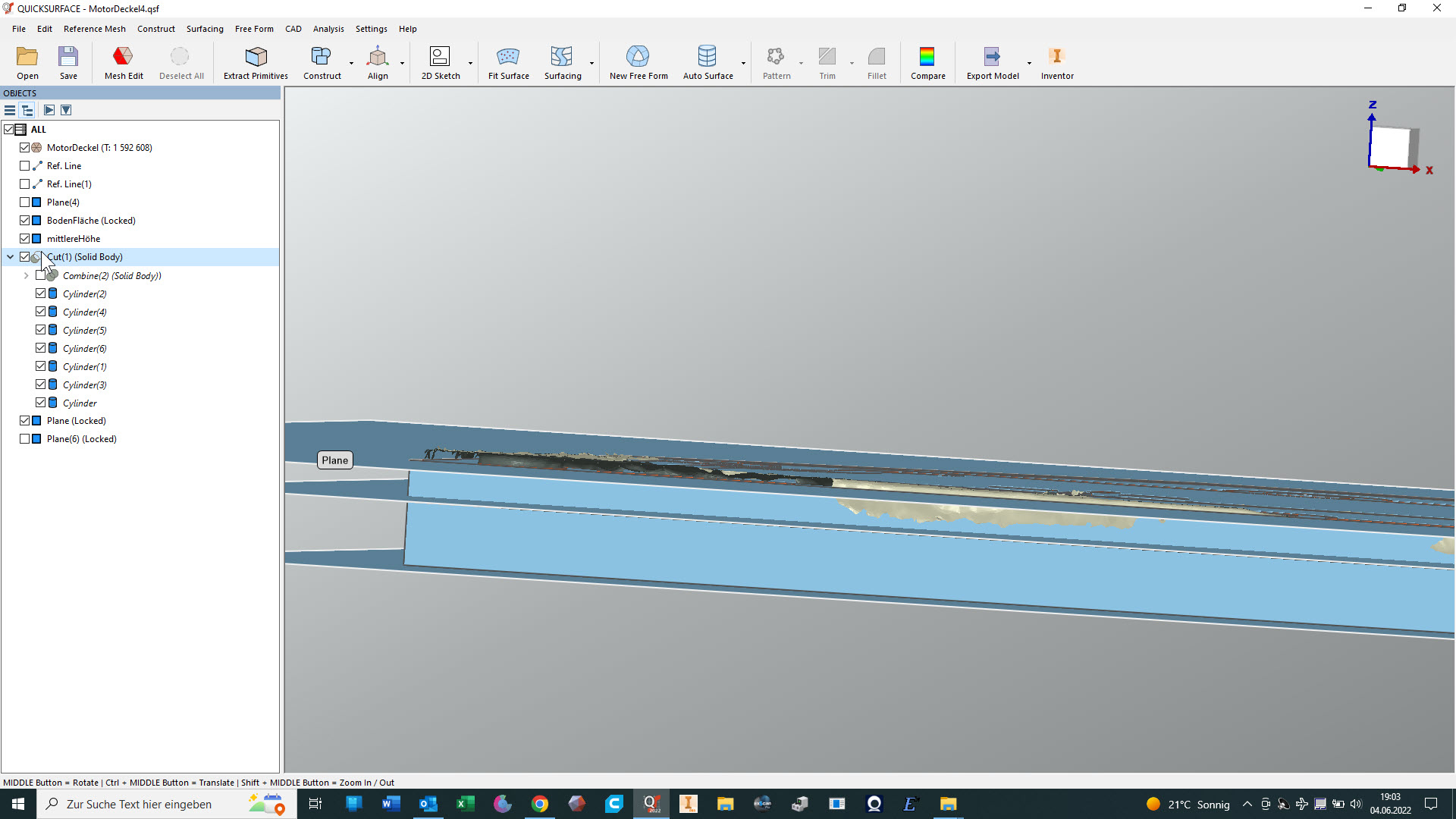This screenshot has width=1456, height=819.
Task: Click the orientation cube in viewport
Action: click(1390, 146)
